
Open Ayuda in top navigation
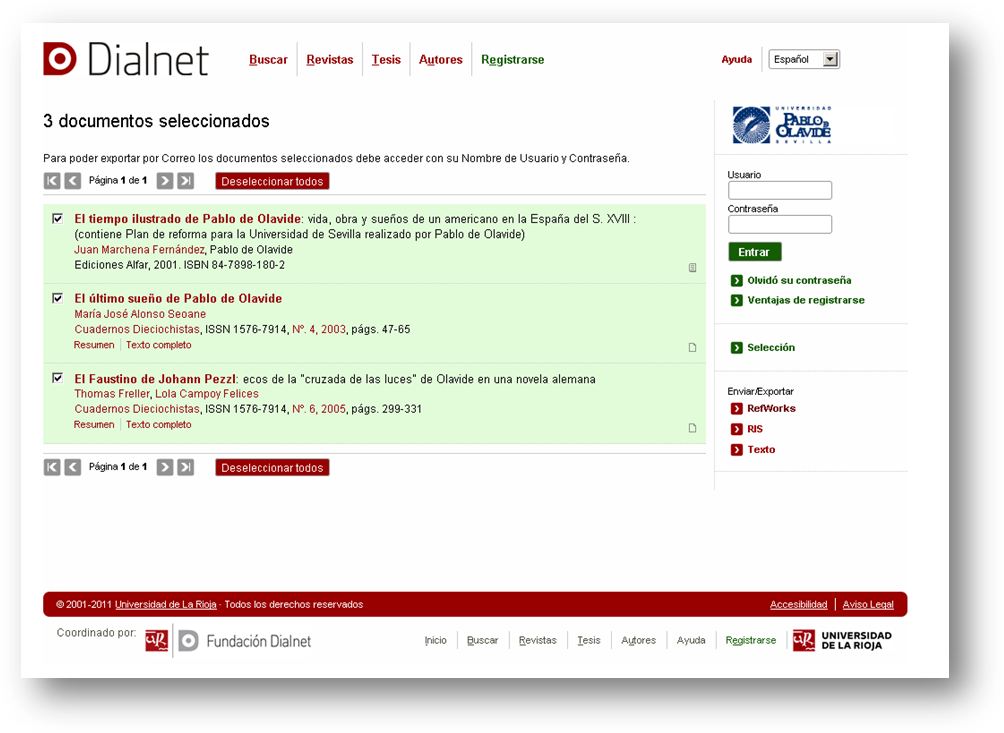[x=737, y=60]
